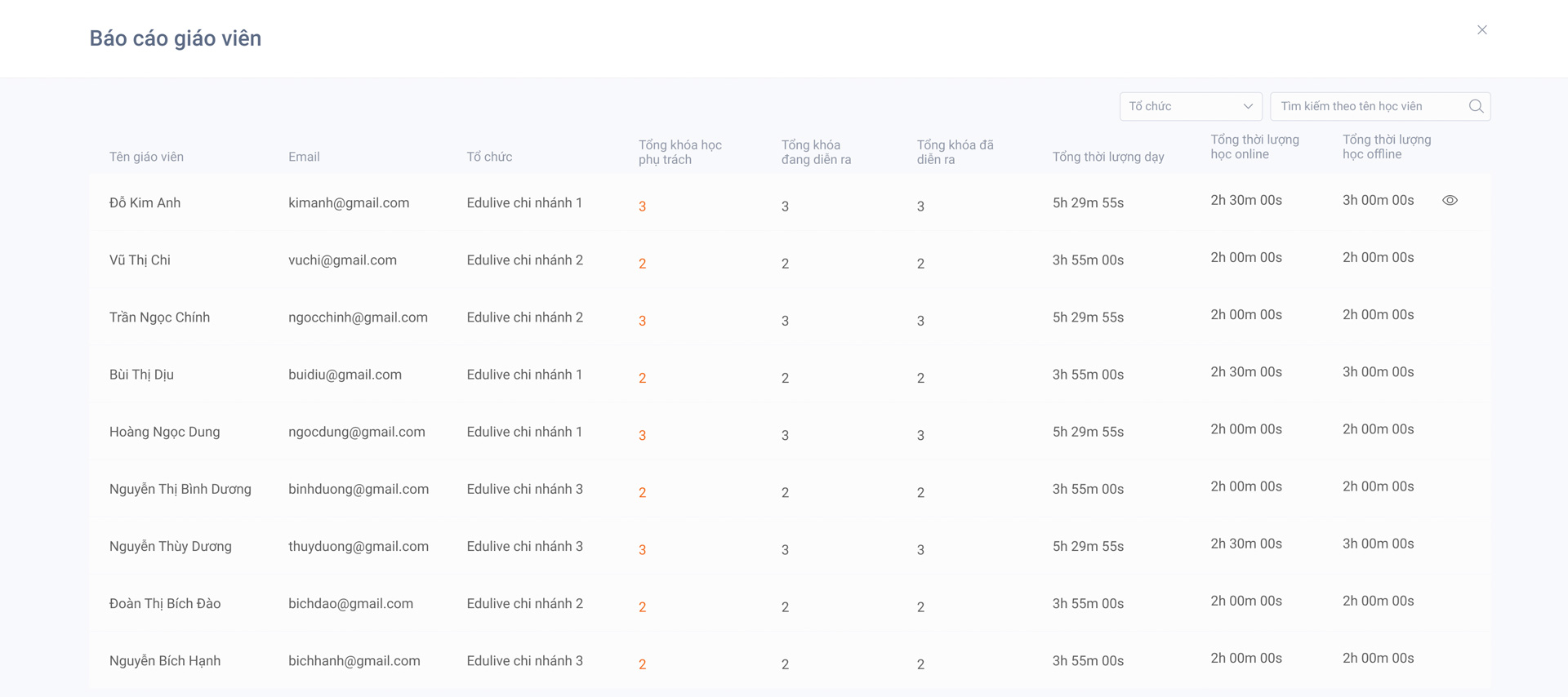The width and height of the screenshot is (1568, 697).
Task: Focus the student name search field
Action: [1369, 106]
